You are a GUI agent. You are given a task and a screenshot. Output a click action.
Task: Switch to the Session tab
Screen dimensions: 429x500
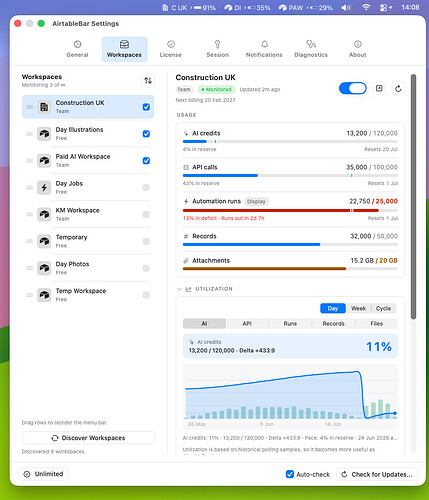point(218,49)
